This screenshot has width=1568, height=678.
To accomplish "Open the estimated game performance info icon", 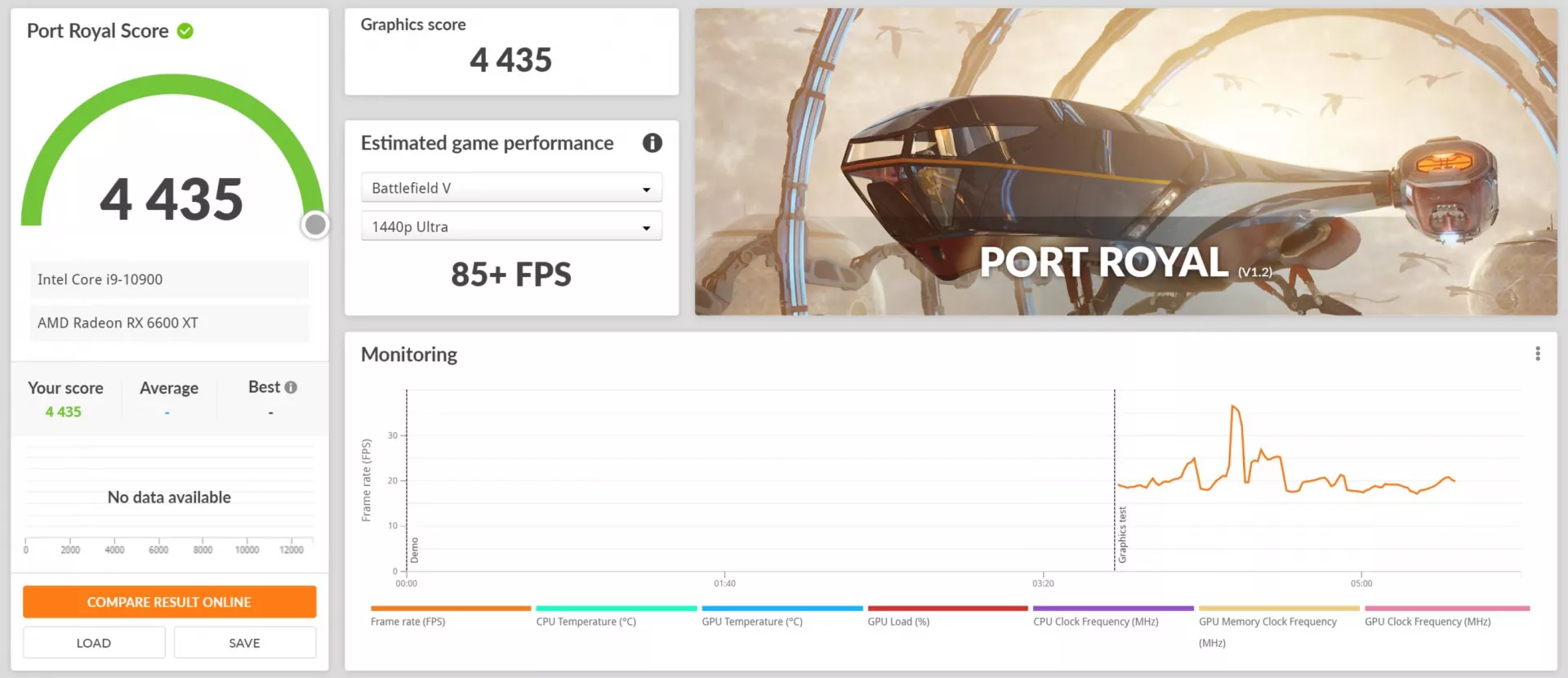I will point(652,143).
